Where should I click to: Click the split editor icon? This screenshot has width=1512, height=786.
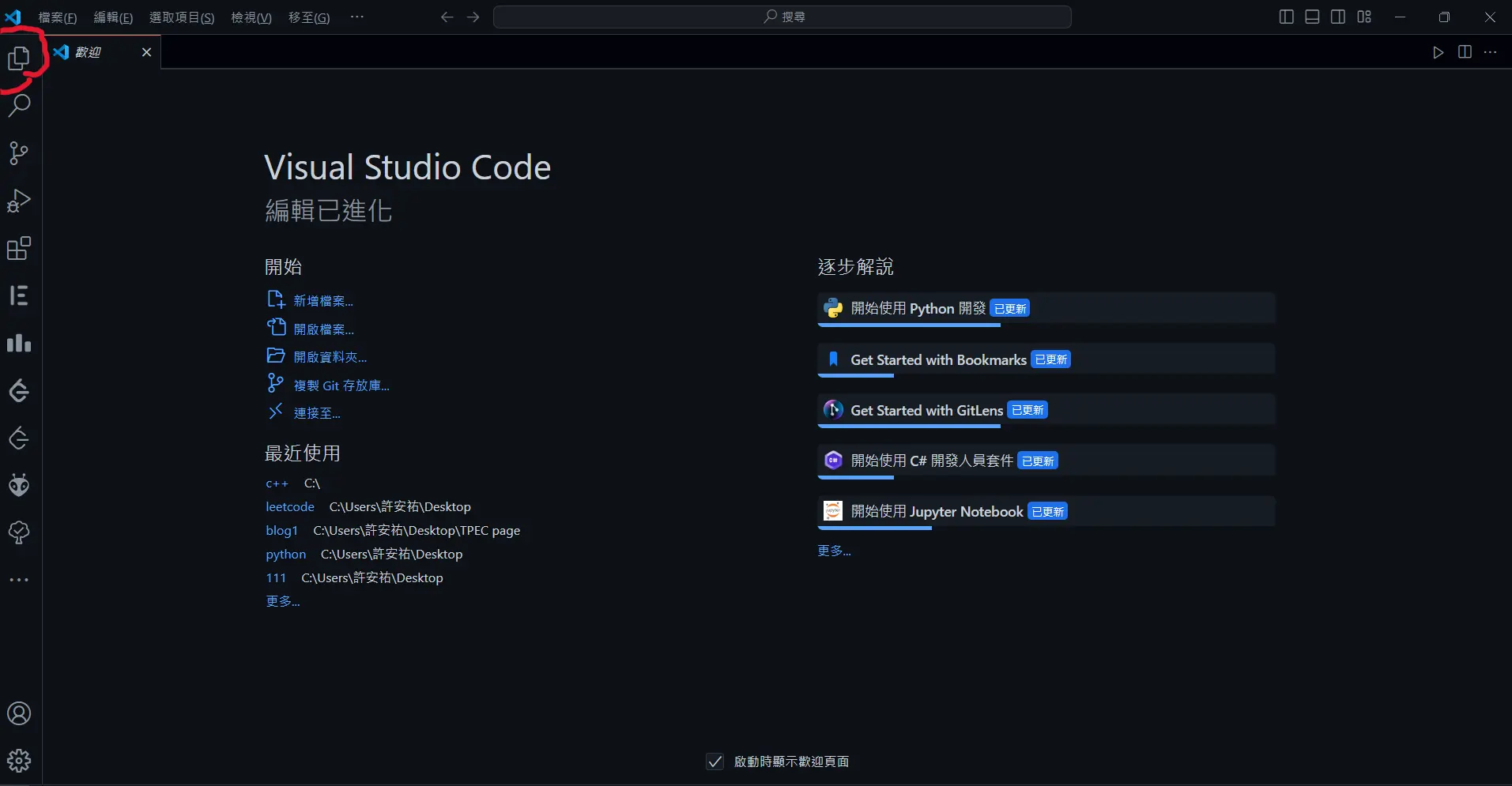coord(1465,52)
